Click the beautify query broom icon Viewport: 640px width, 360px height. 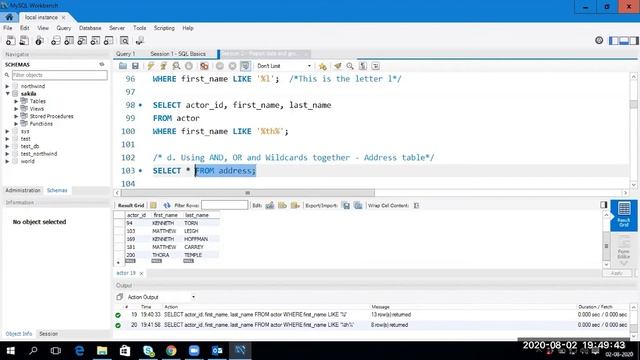pyautogui.click(x=338, y=66)
